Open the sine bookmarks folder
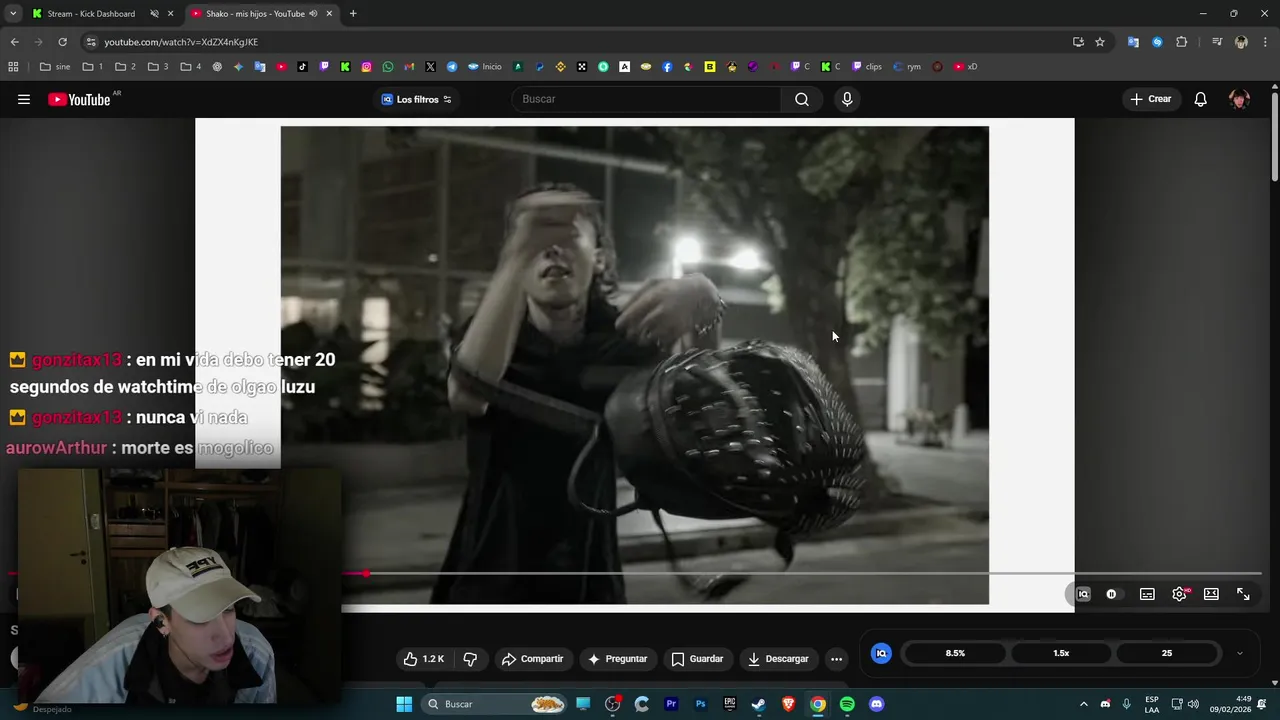The width and height of the screenshot is (1280, 720). (55, 67)
